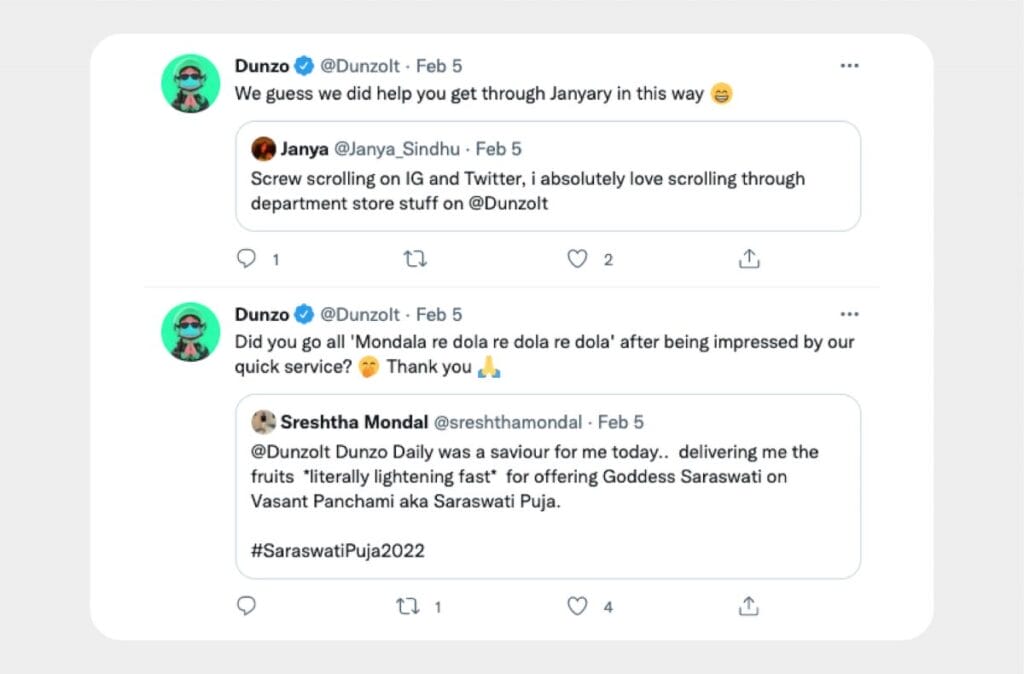This screenshot has height=674, width=1024.
Task: Reply to the Mondala re dola tweet
Action: [246, 606]
